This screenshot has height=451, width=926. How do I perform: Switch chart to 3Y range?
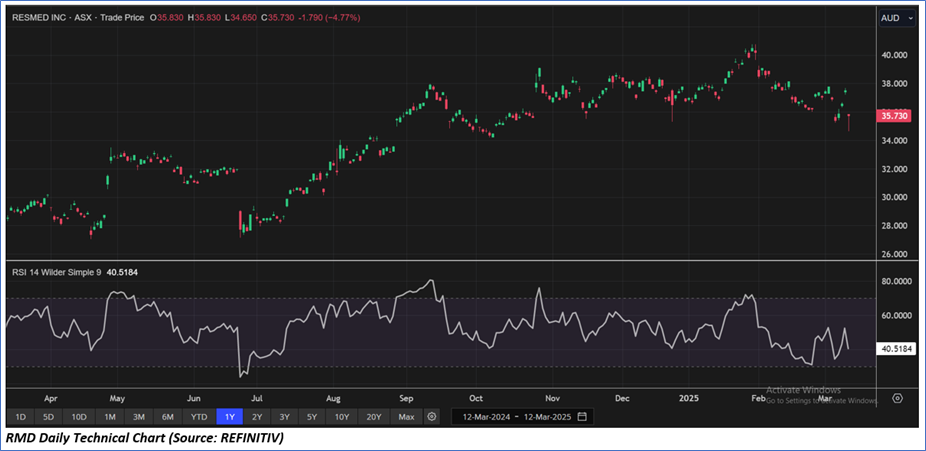(x=285, y=416)
